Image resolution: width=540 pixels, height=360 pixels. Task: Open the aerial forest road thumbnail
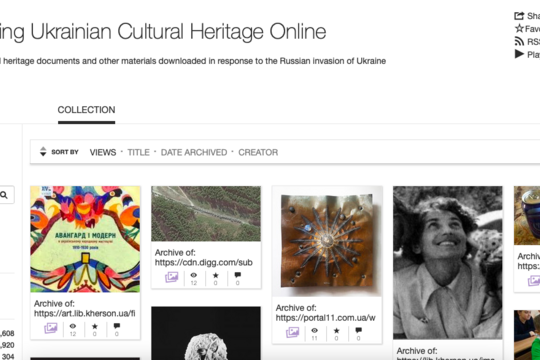[x=206, y=214]
